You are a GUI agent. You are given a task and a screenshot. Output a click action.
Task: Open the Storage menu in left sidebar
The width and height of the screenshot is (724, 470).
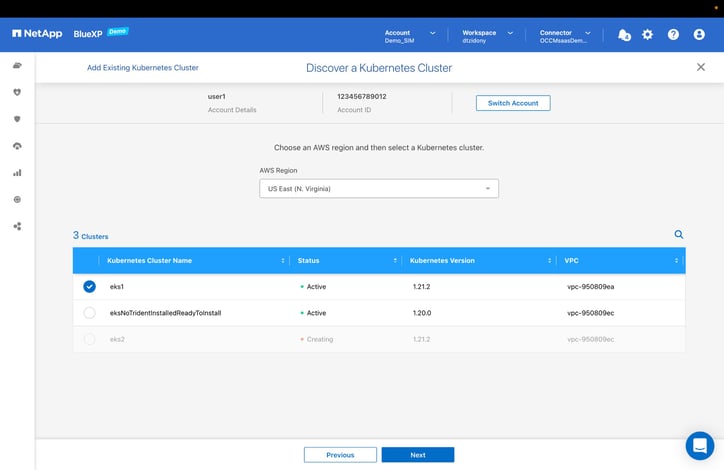pos(17,66)
